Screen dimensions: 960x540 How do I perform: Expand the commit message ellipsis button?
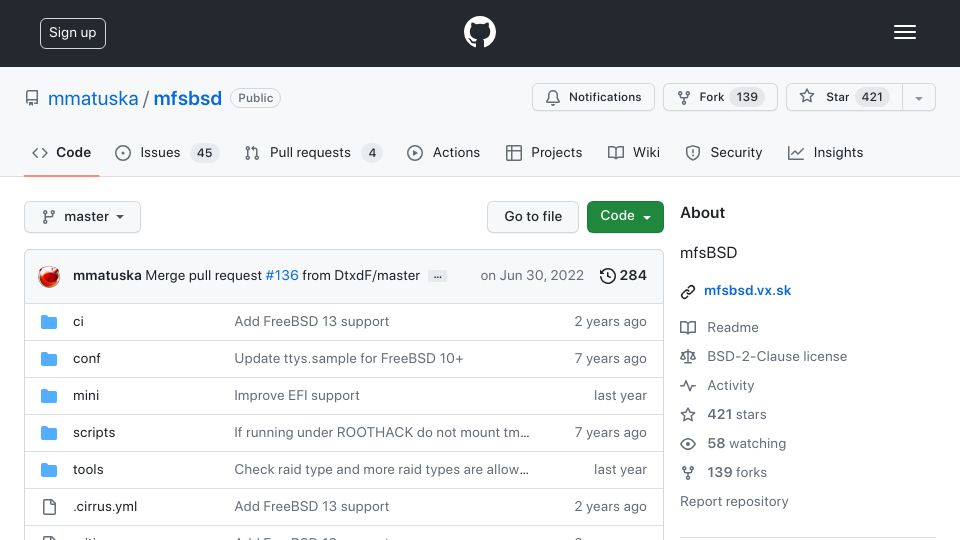437,276
